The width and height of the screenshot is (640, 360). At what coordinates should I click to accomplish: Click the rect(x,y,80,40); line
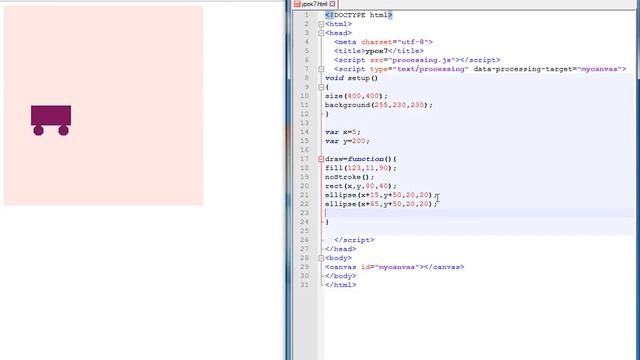pyautogui.click(x=361, y=186)
